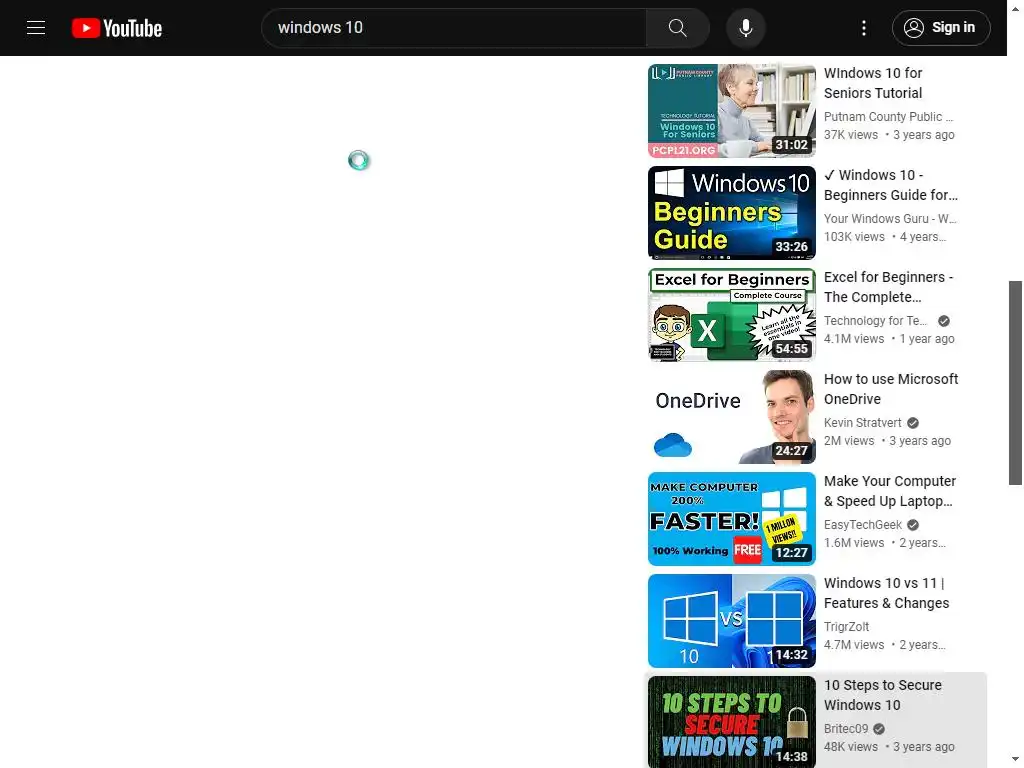Open title '10 Steps to Secure Windows 10'
Viewport: 1024px width, 768px height.
(x=882, y=694)
